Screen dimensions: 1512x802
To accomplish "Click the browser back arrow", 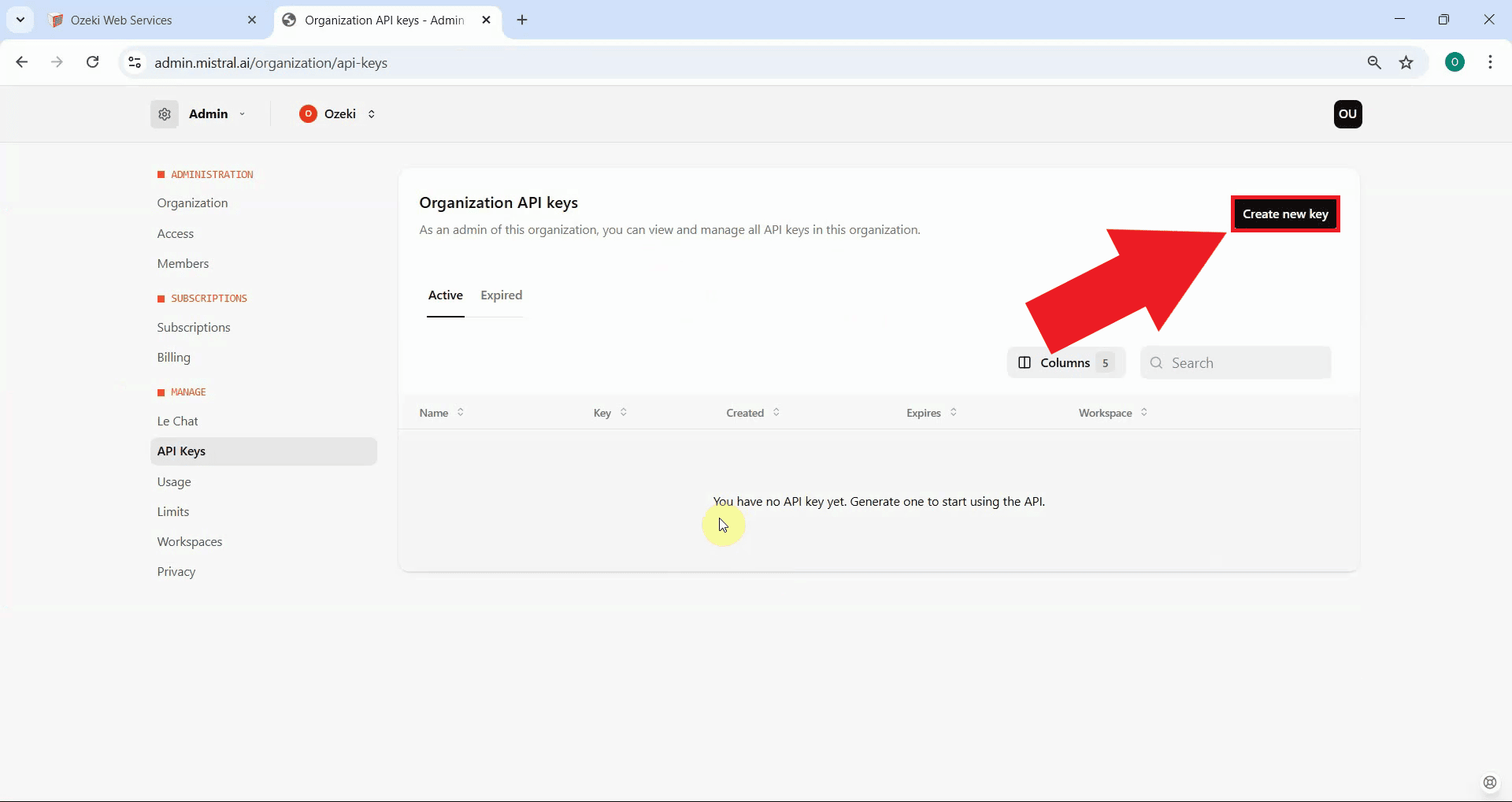I will (x=21, y=62).
